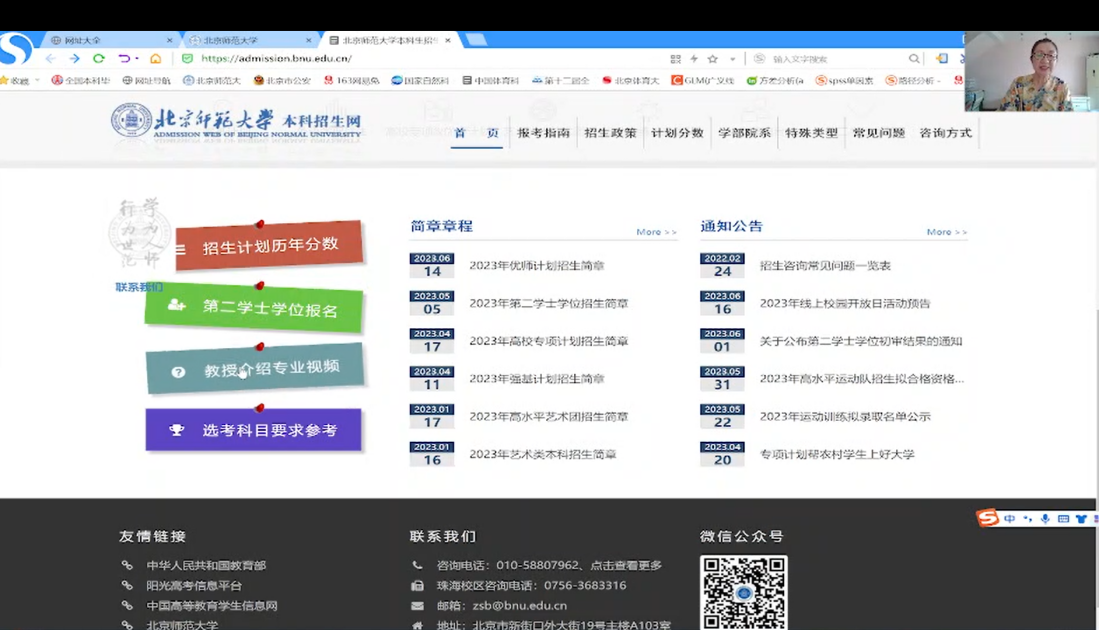
Task: Open 常见问题 navigation menu
Action: coord(879,132)
